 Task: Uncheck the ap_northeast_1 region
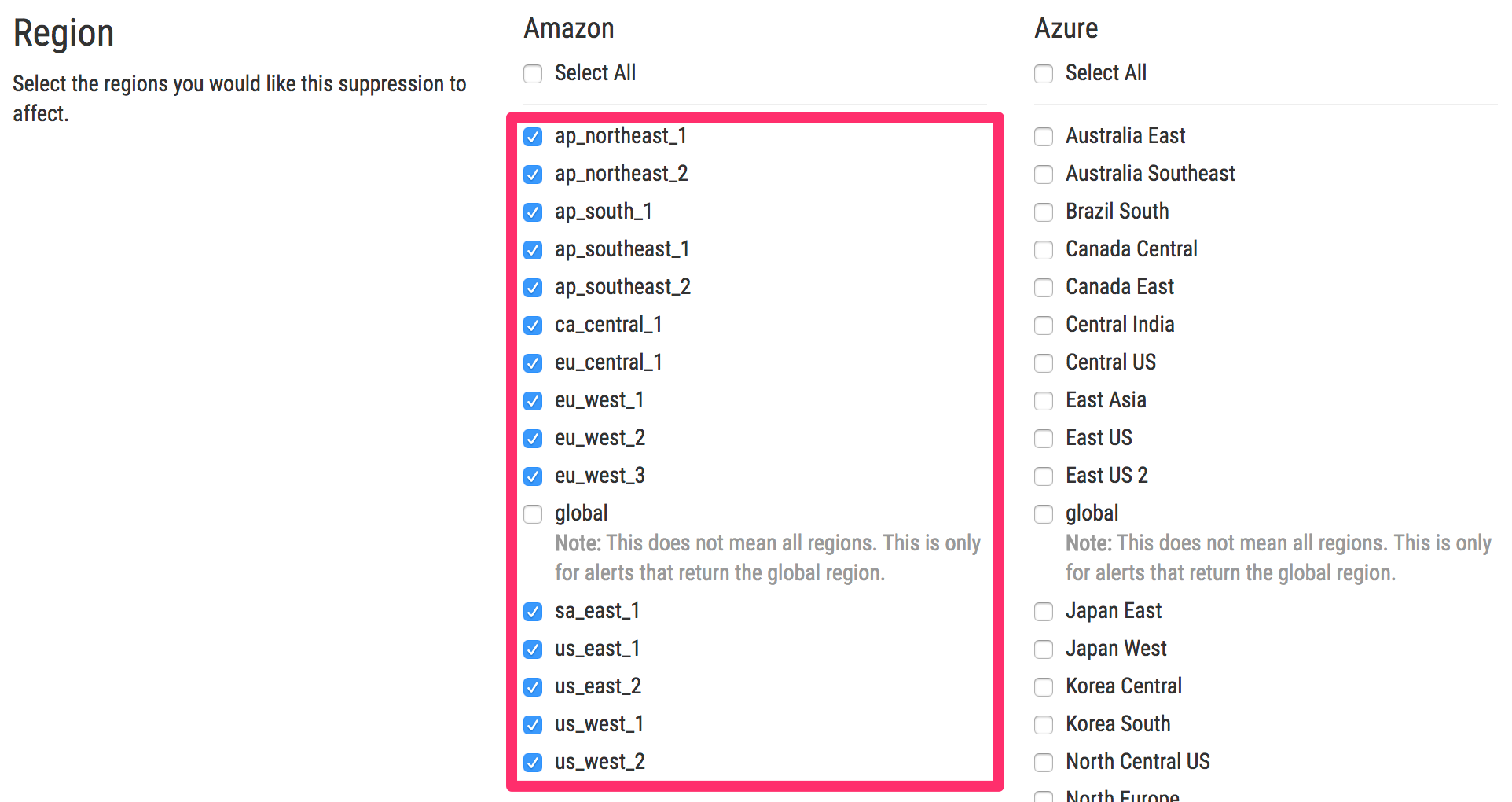(533, 136)
